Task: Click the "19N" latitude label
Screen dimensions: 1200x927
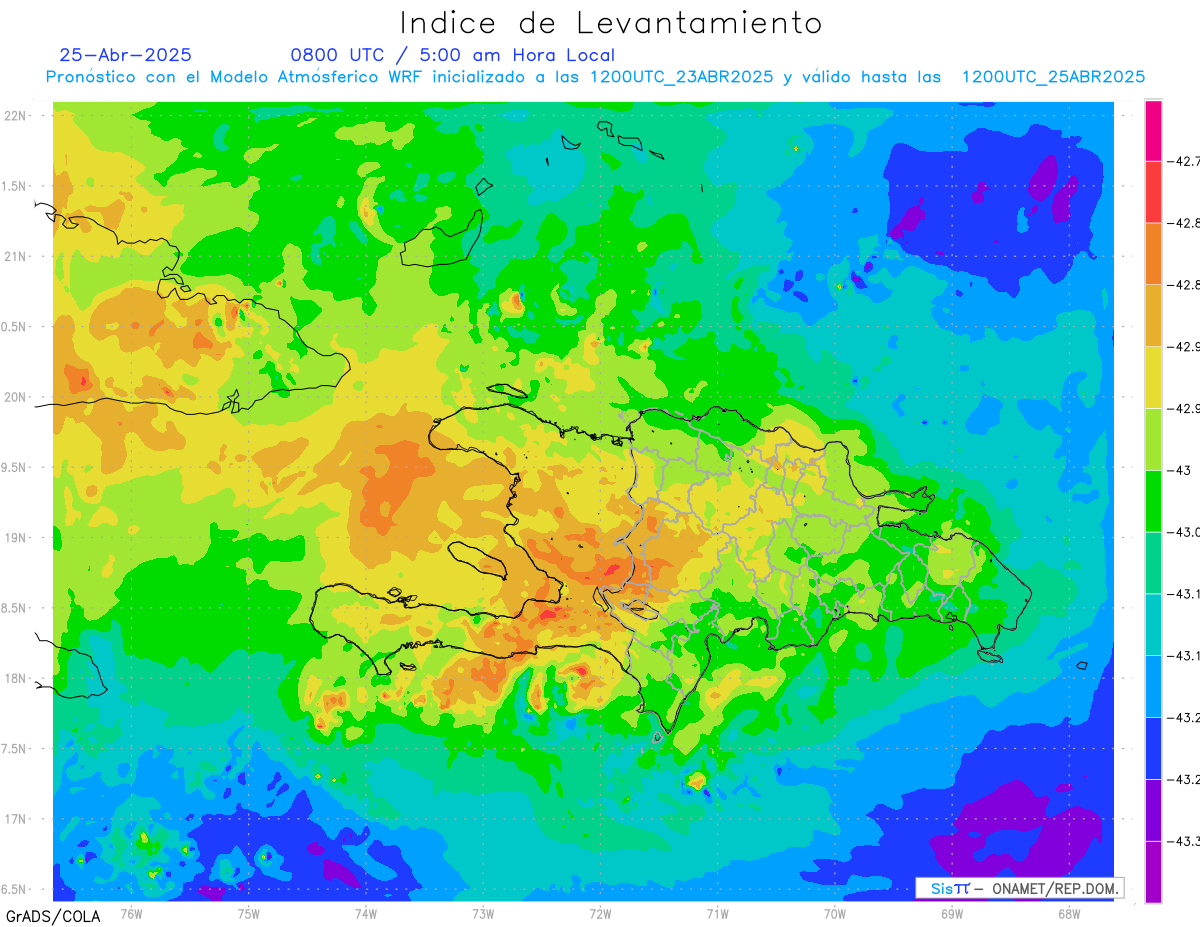Action: point(14,538)
